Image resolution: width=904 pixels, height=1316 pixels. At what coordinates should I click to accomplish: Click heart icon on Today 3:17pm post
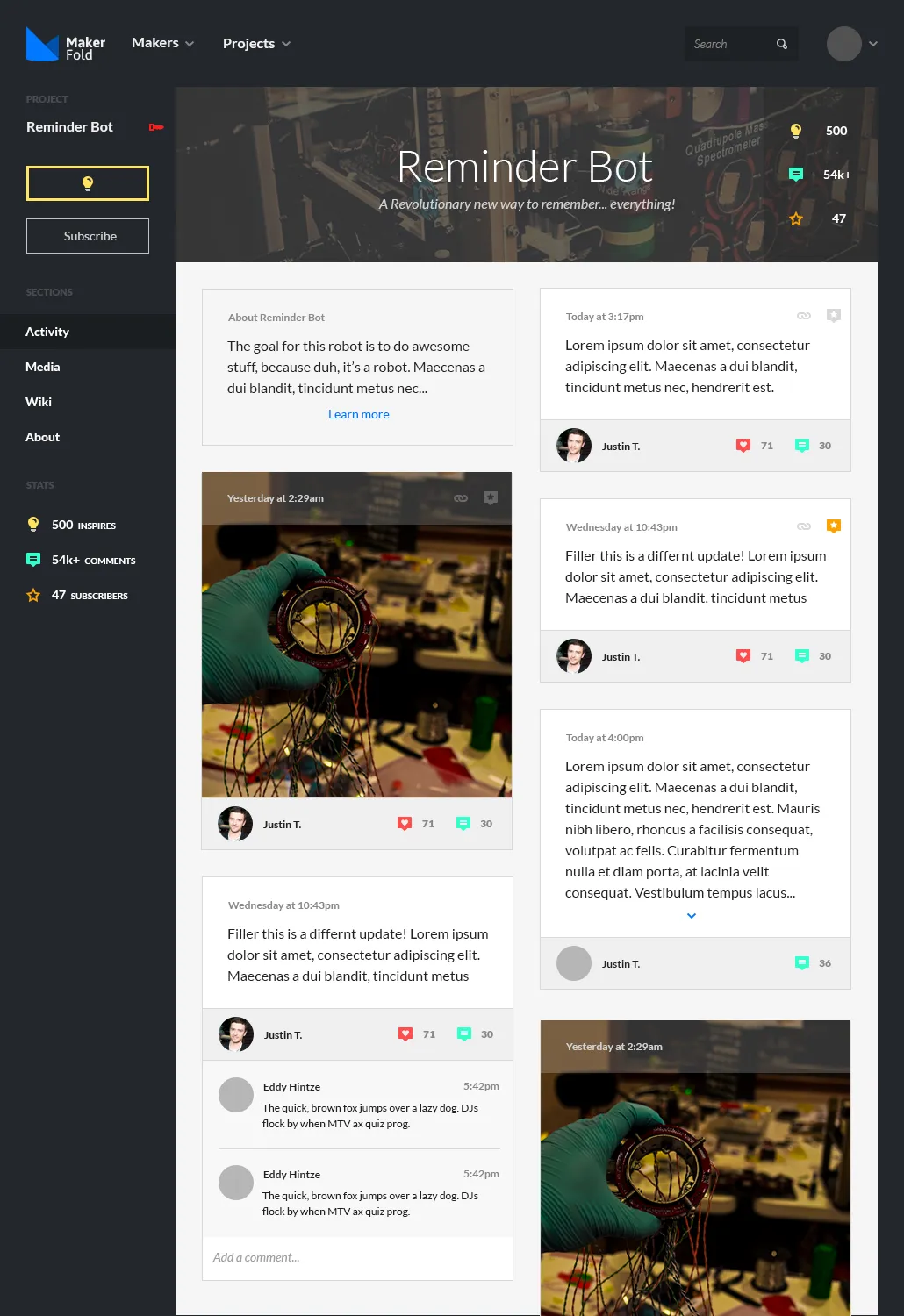coord(743,446)
